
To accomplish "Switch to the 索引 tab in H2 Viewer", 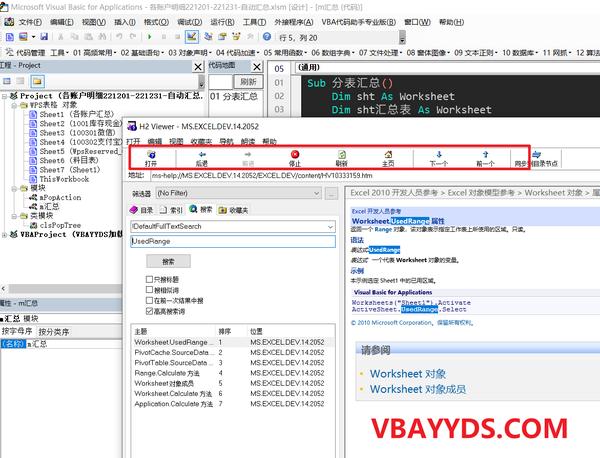I will click(x=171, y=210).
